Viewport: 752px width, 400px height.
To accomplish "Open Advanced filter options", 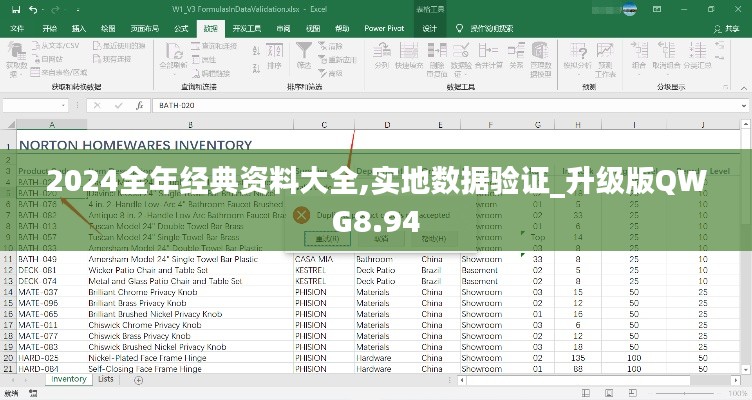I will (330, 73).
